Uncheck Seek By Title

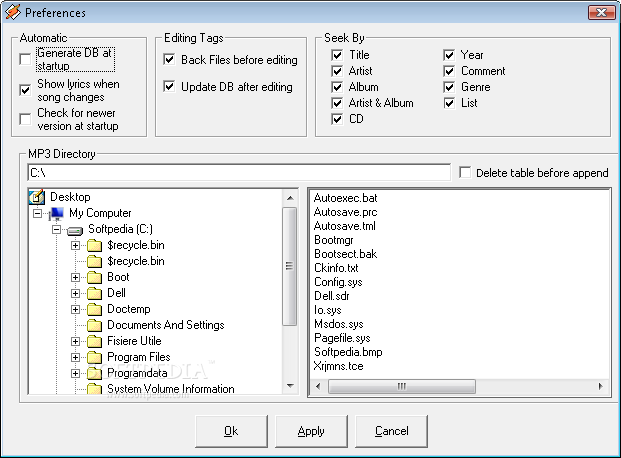(337, 55)
